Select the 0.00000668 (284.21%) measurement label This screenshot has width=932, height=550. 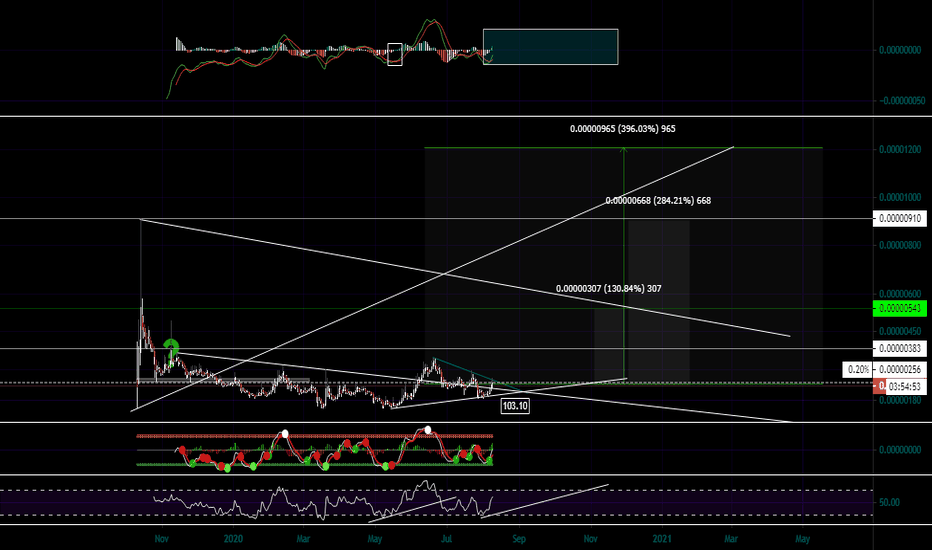coord(658,200)
